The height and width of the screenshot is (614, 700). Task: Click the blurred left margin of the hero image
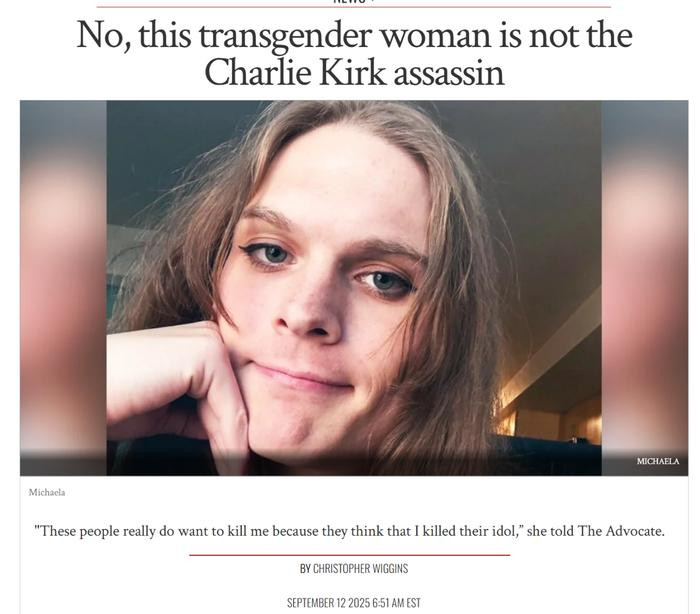tap(63, 288)
